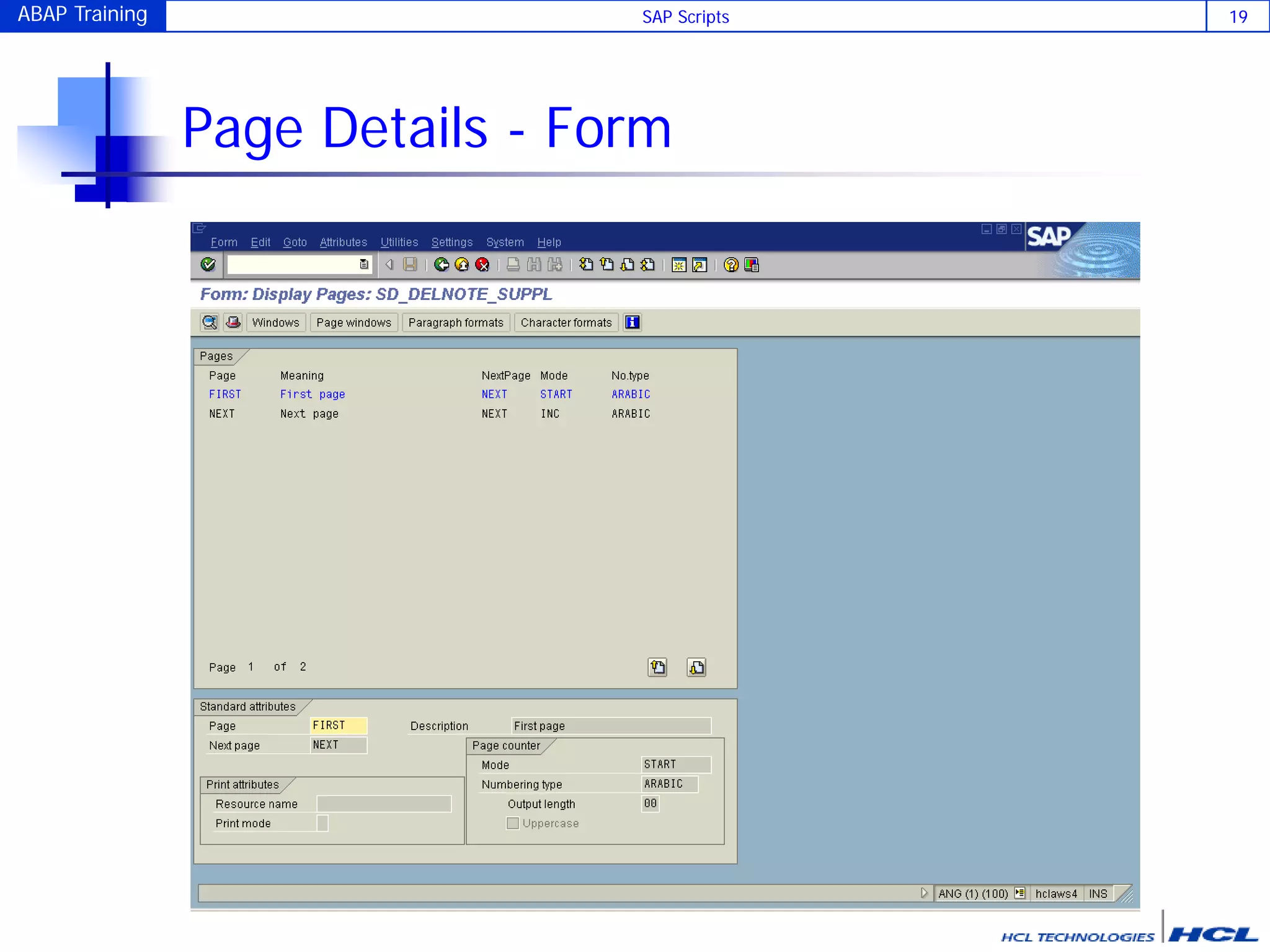Click the Character formats button
The width and height of the screenshot is (1270, 952).
click(x=566, y=322)
